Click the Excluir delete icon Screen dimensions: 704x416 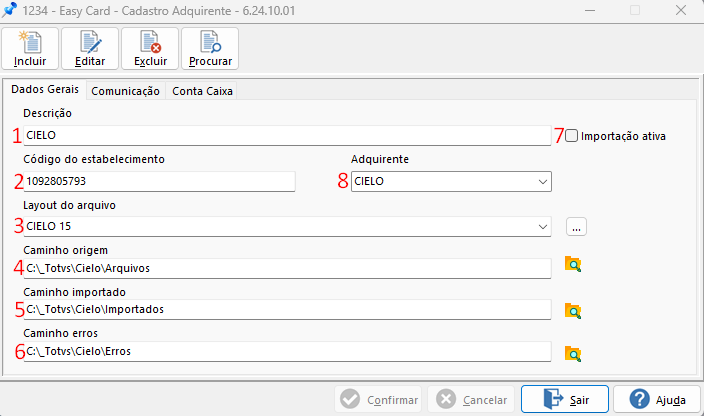click(x=150, y=43)
